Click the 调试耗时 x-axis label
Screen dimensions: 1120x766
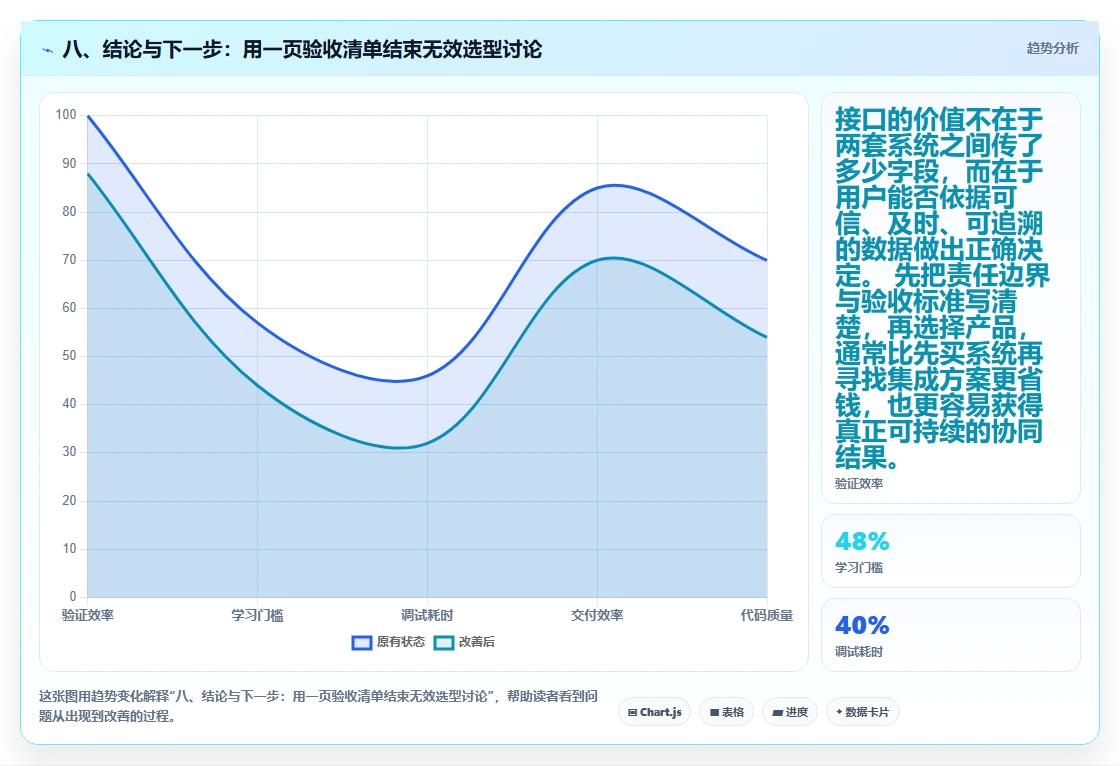tap(427, 615)
